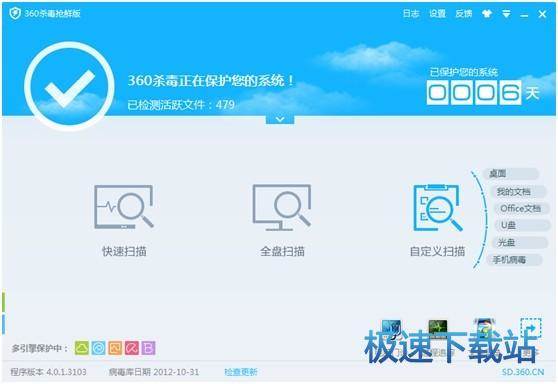Minimize the 360杀毒 window
The width and height of the screenshot is (558, 384).
524,15
